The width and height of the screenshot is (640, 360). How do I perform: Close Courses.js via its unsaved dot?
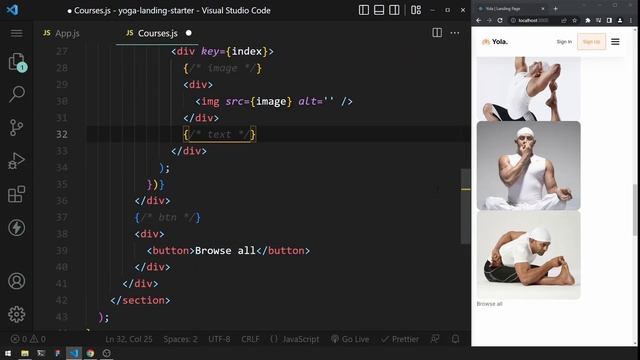(x=189, y=33)
